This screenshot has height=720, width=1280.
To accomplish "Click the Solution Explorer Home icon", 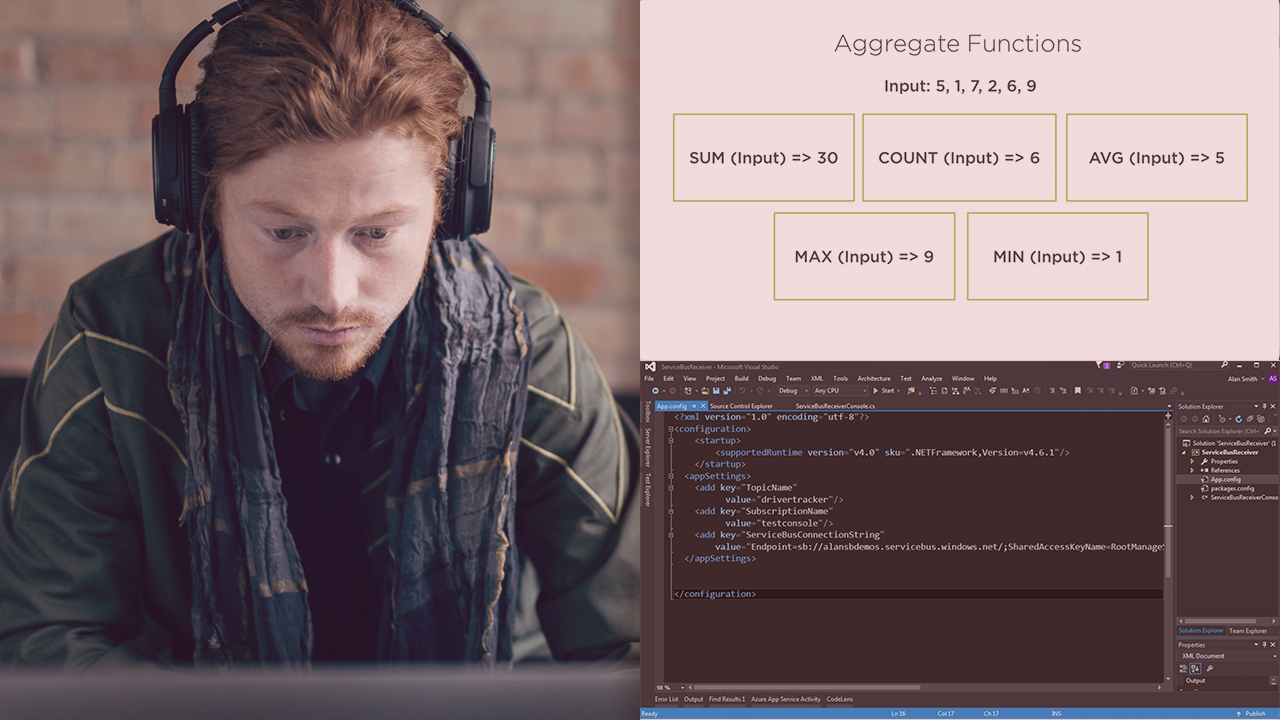I will coord(1206,419).
